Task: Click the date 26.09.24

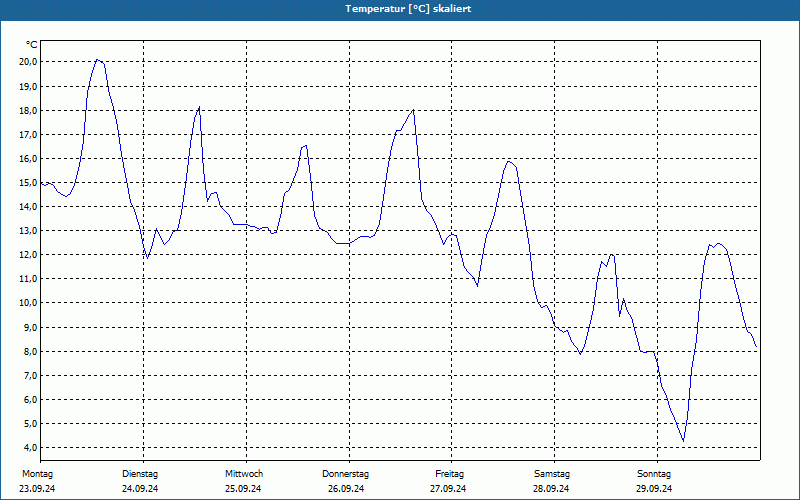Action: point(346,489)
